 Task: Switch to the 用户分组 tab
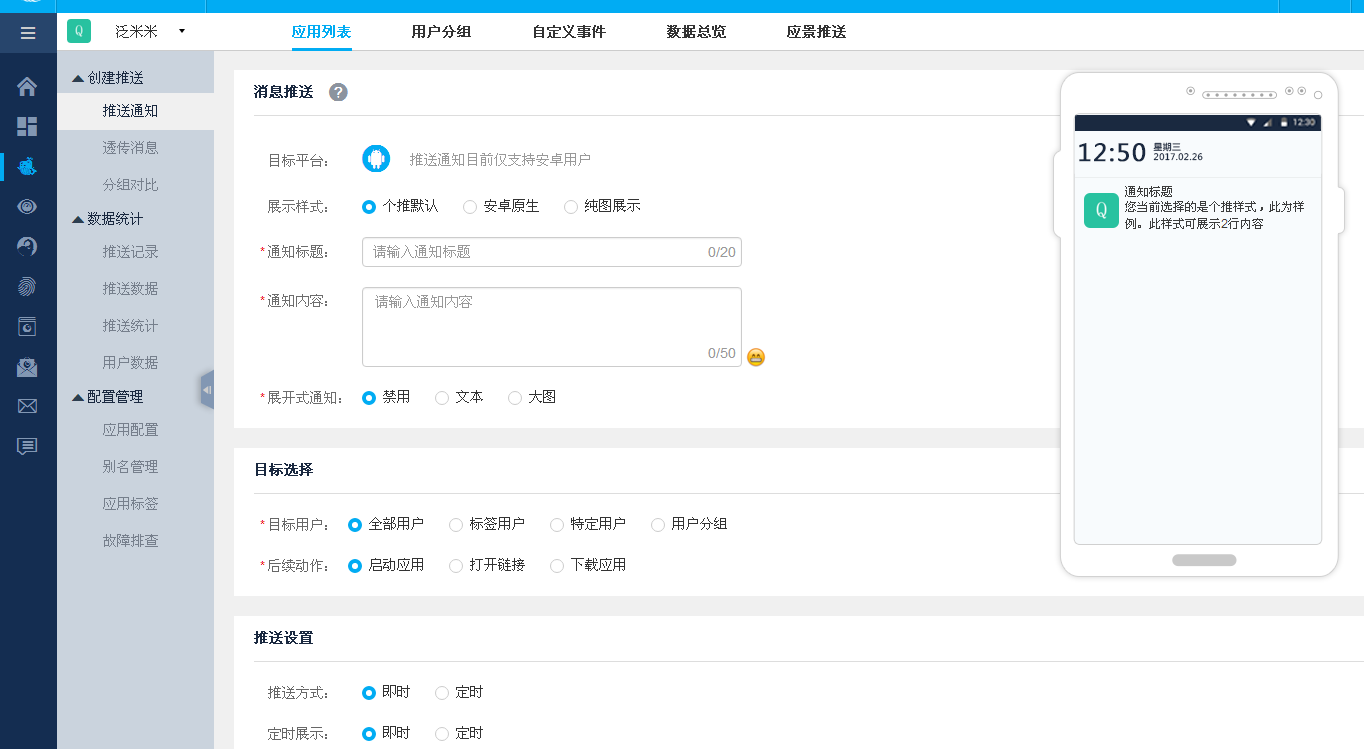click(441, 31)
